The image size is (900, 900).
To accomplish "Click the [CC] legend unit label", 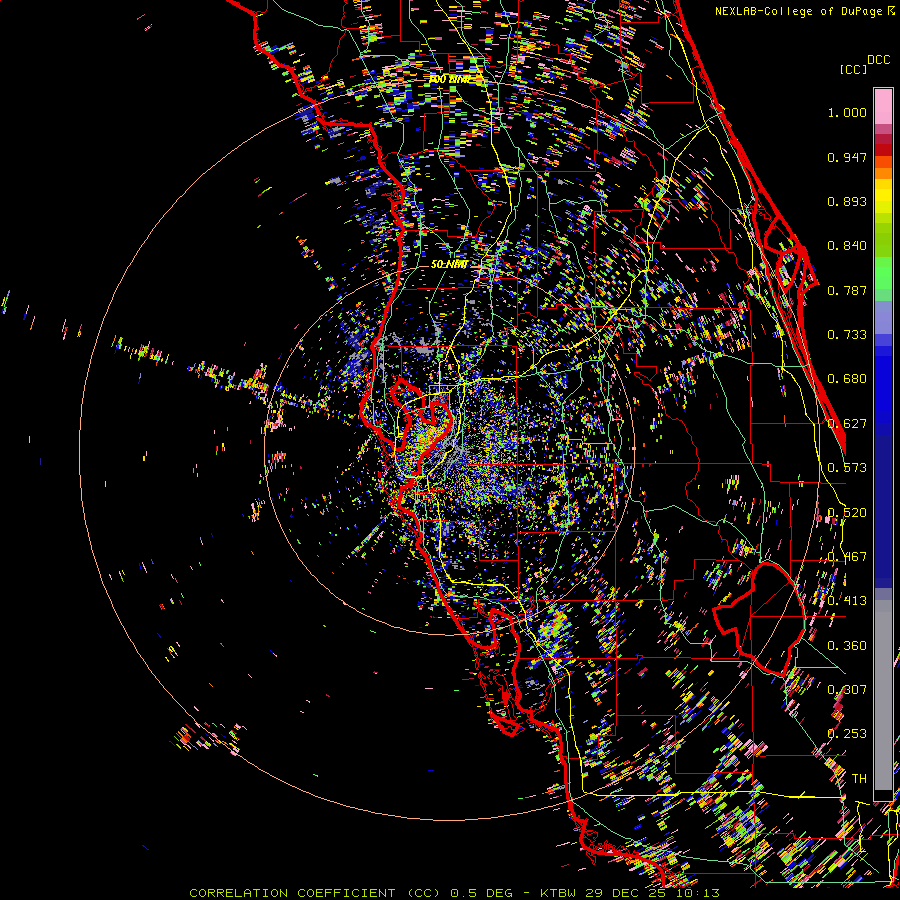I will (x=852, y=69).
